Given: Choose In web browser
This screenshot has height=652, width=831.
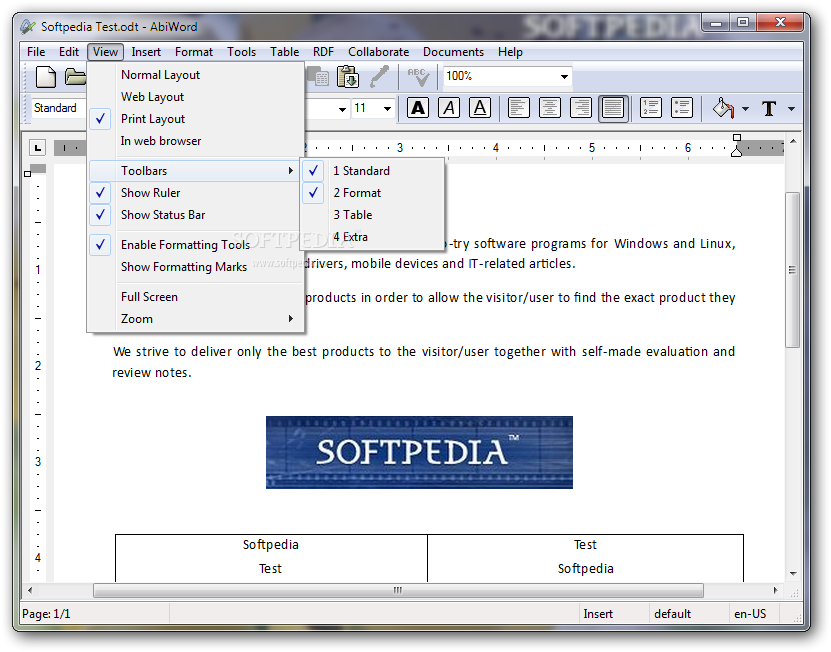Looking at the screenshot, I should point(195,141).
